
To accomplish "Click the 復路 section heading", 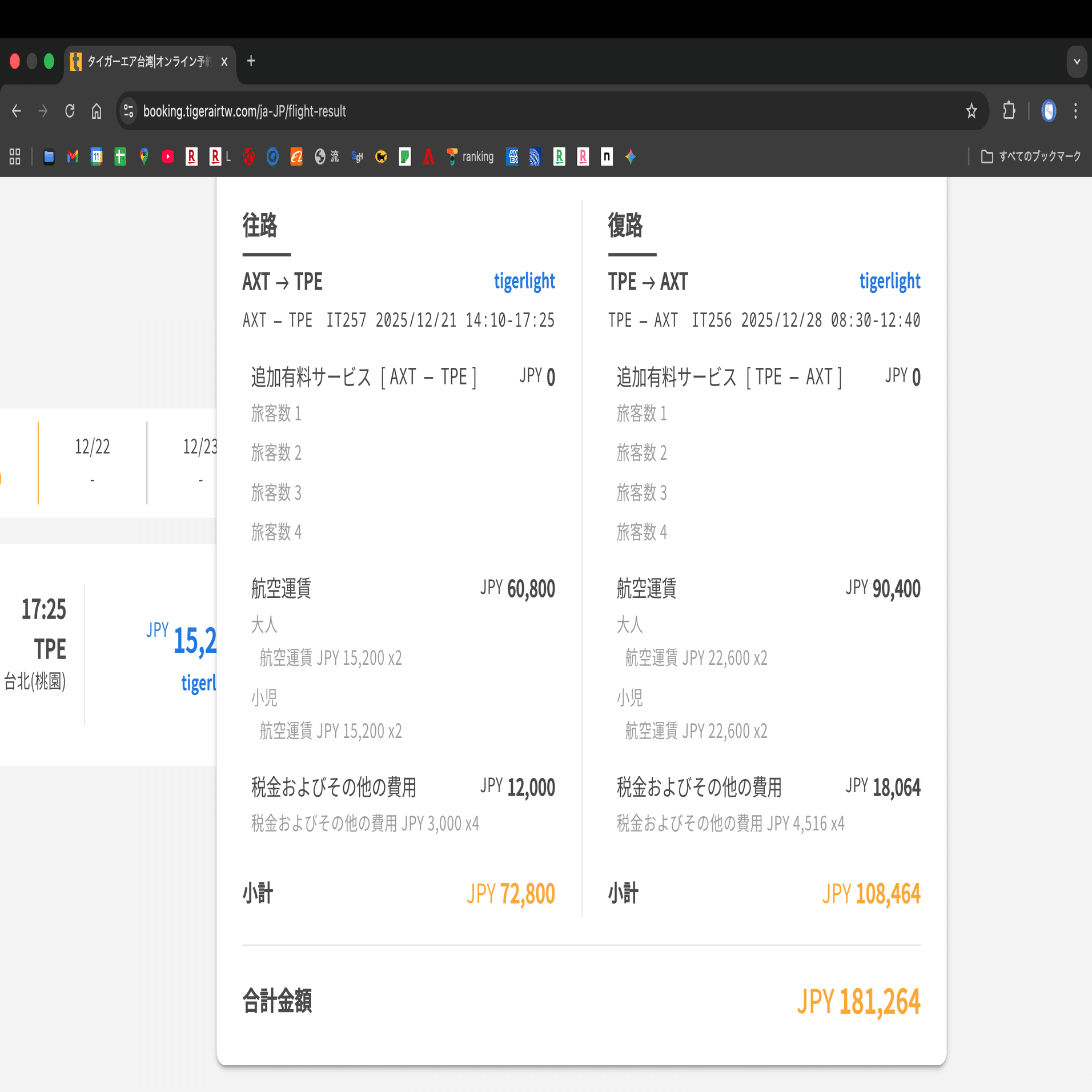I will (x=625, y=225).
